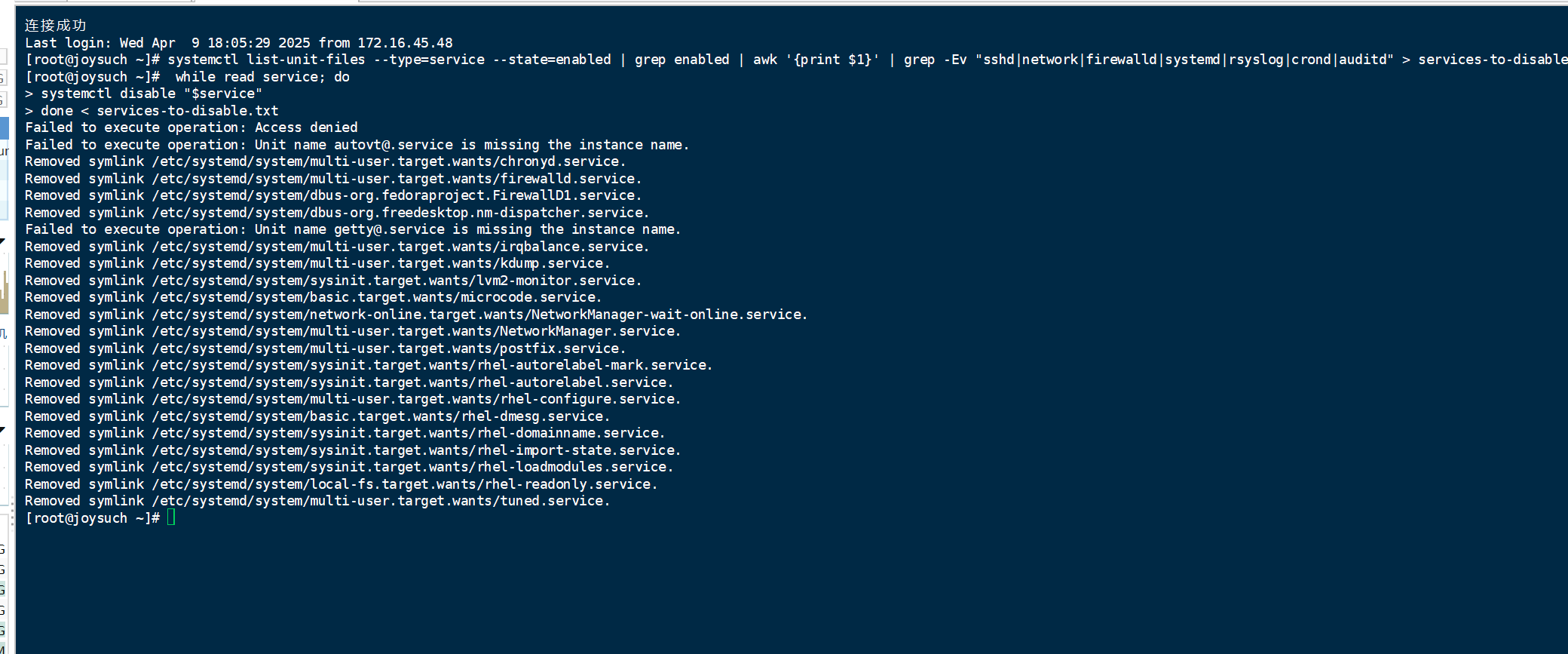Click the rhel-readonly.service removed symlink line
The height and width of the screenshot is (654, 1568).
[341, 484]
